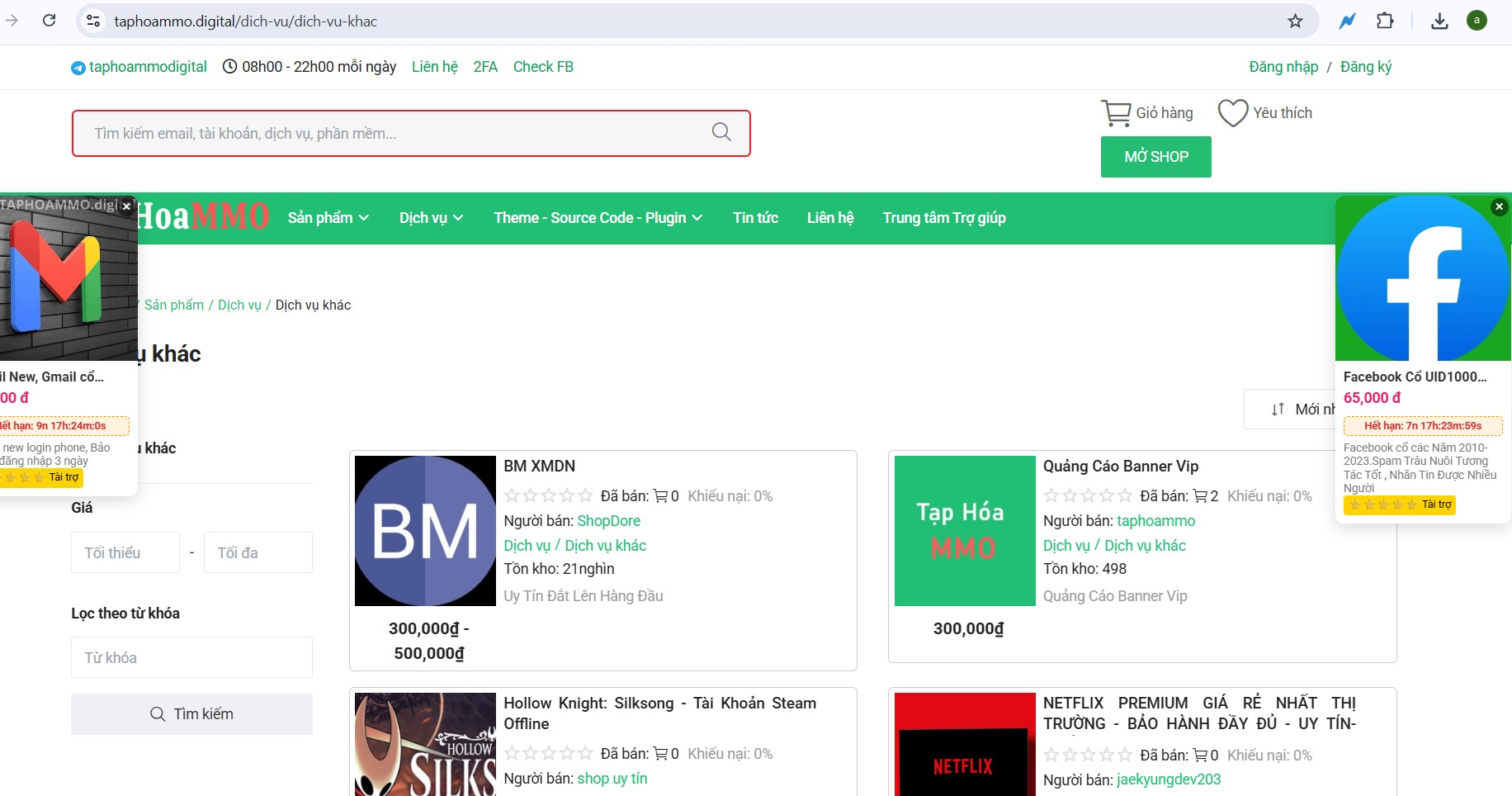Open the Yêu thích wishlist heart icon
Viewport: 1512px width, 796px height.
coord(1232,112)
